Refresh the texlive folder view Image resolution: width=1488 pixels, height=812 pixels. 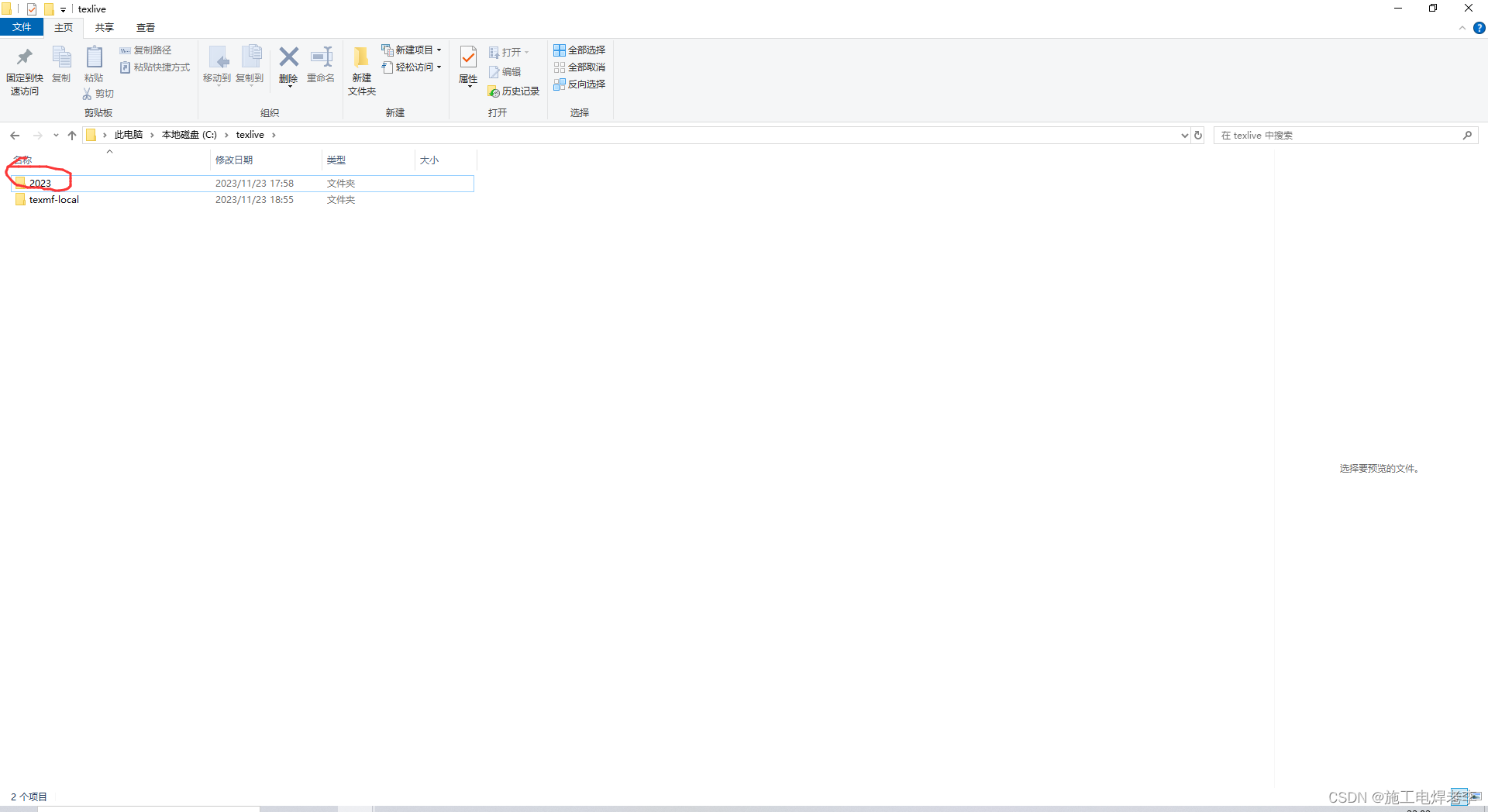point(1198,136)
